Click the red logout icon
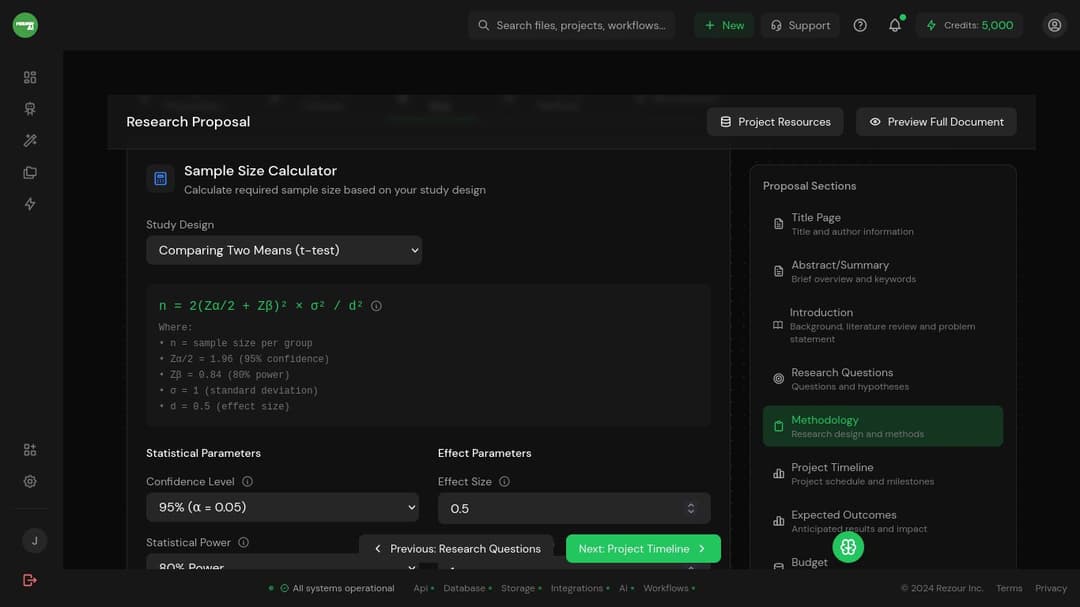The image size is (1080, 607). click(x=30, y=580)
